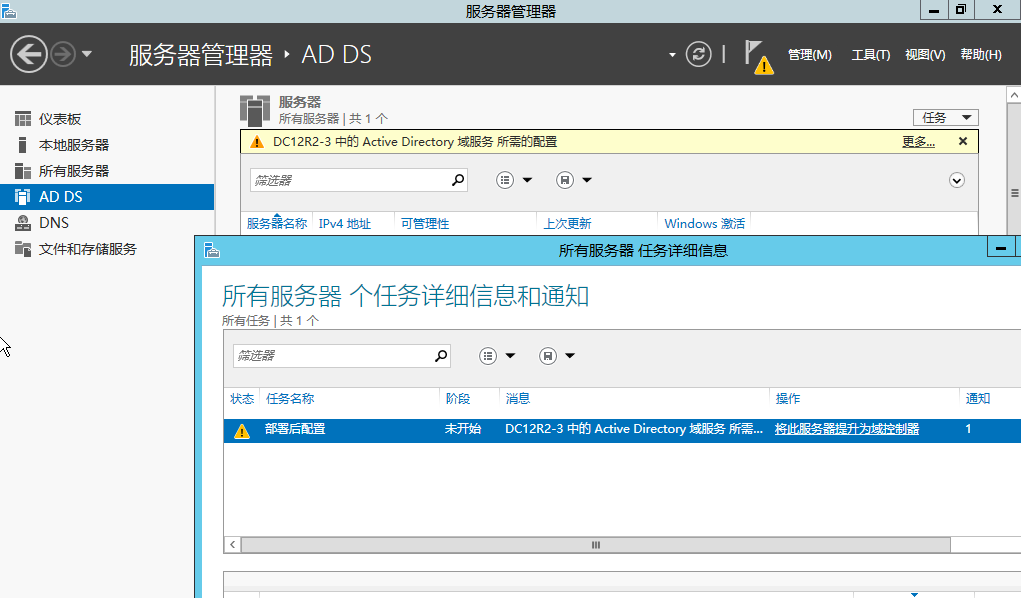Open list options icon in servers panel
1021x598 pixels.
click(x=505, y=180)
